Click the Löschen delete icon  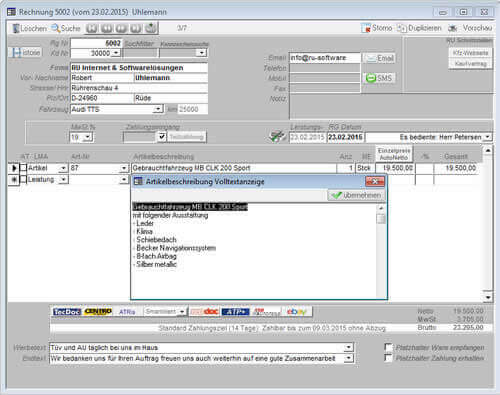click(x=16, y=29)
